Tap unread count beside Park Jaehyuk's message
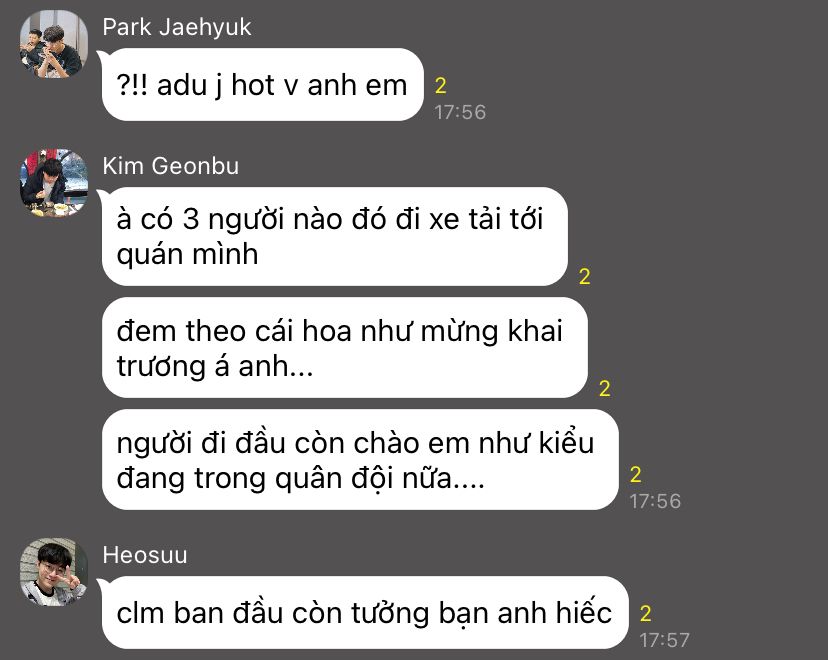Viewport: 828px width, 660px height. pos(441,86)
